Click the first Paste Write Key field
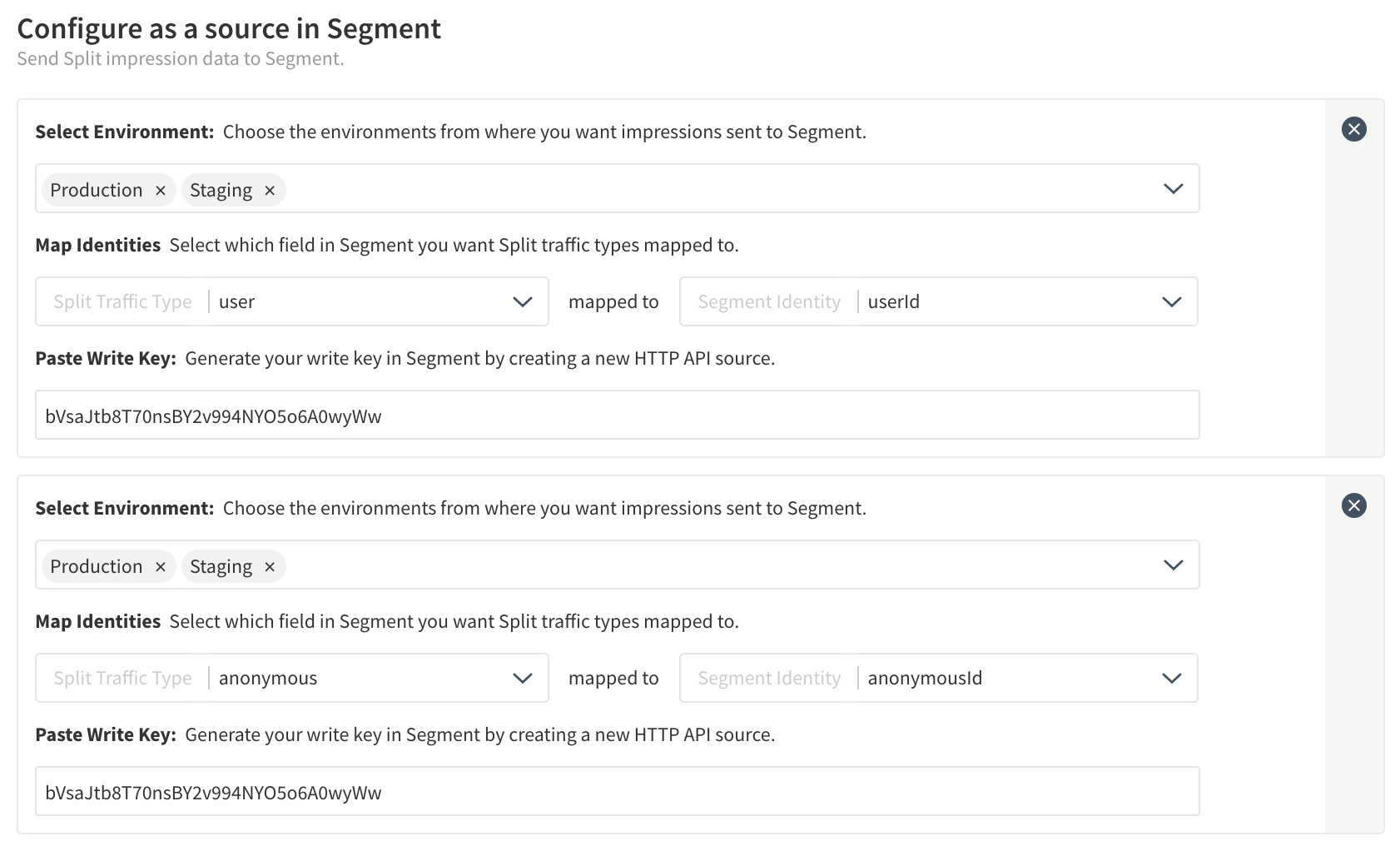The width and height of the screenshot is (1400, 851). [616, 416]
